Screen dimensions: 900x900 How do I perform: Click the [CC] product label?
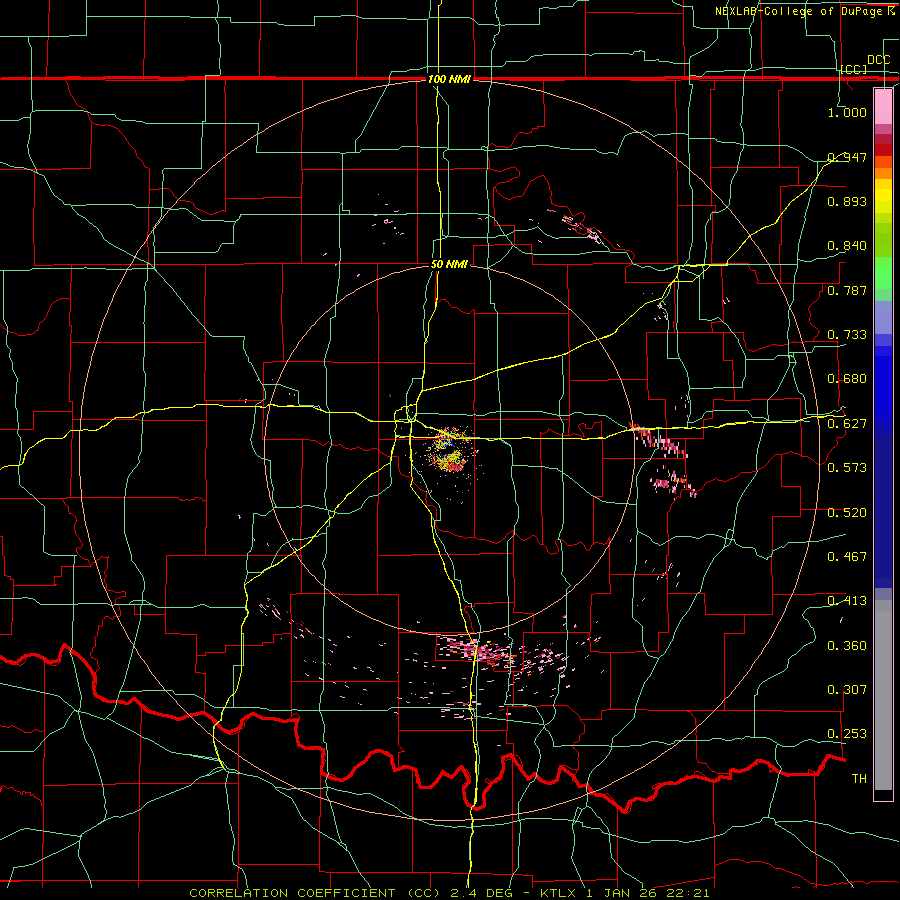[x=854, y=69]
